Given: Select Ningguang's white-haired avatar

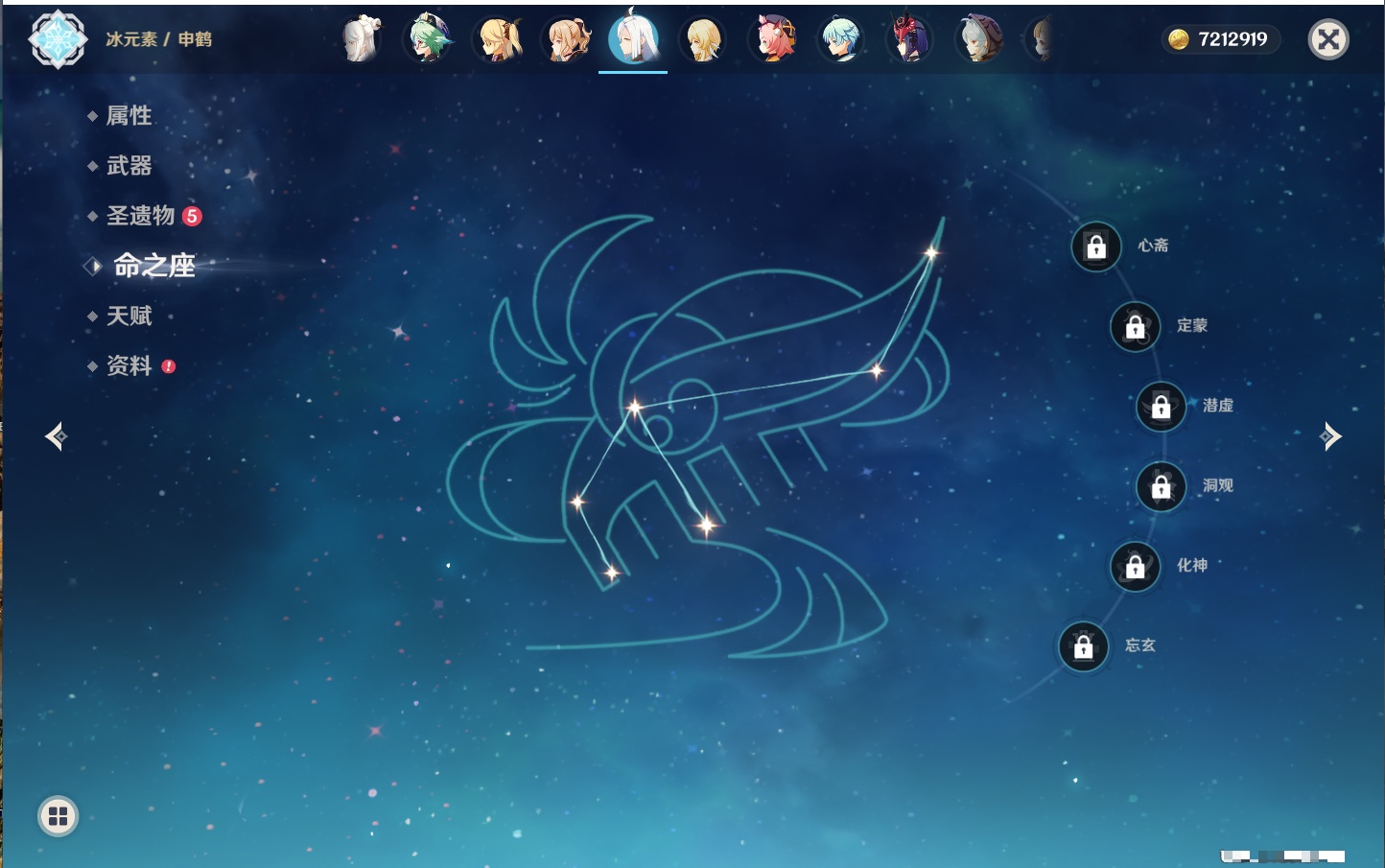Looking at the screenshot, I should (x=362, y=39).
